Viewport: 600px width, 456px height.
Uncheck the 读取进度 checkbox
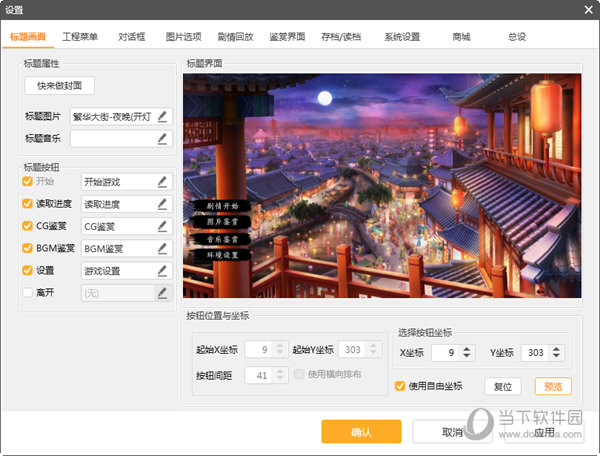pos(28,204)
